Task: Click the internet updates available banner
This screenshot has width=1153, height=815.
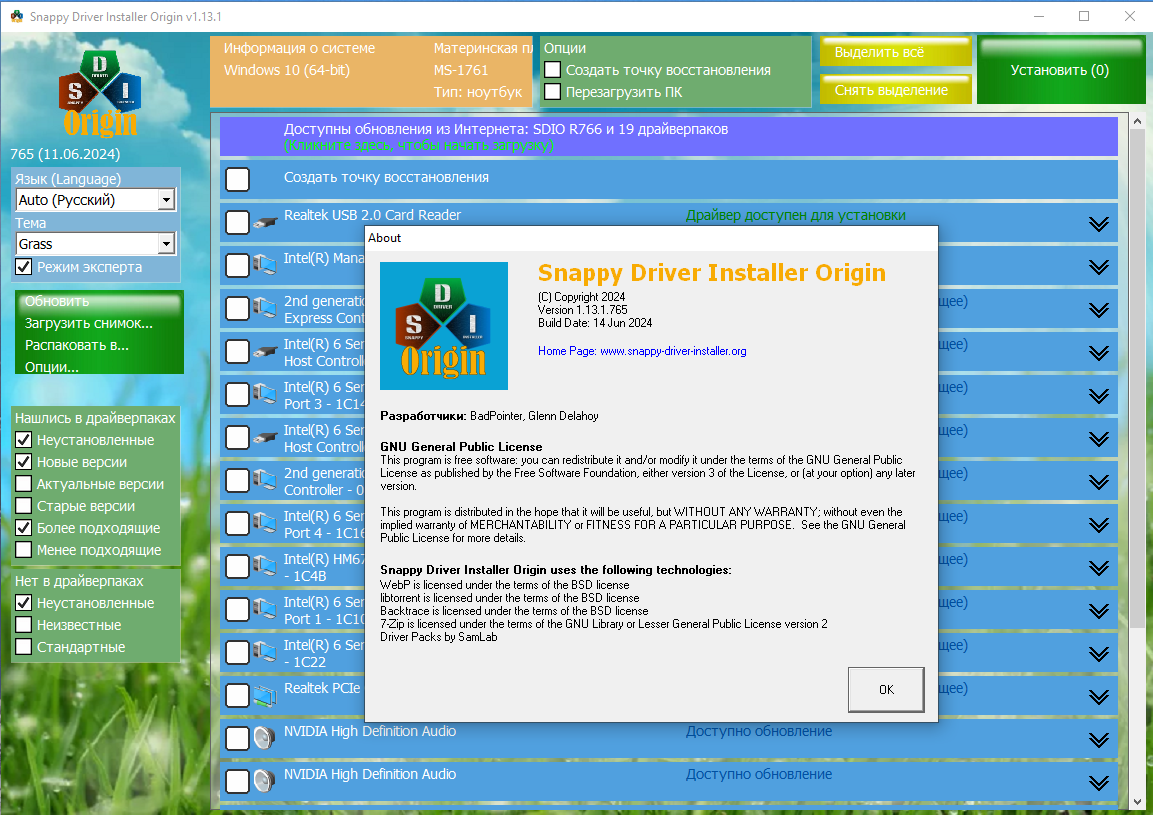Action: tap(668, 136)
